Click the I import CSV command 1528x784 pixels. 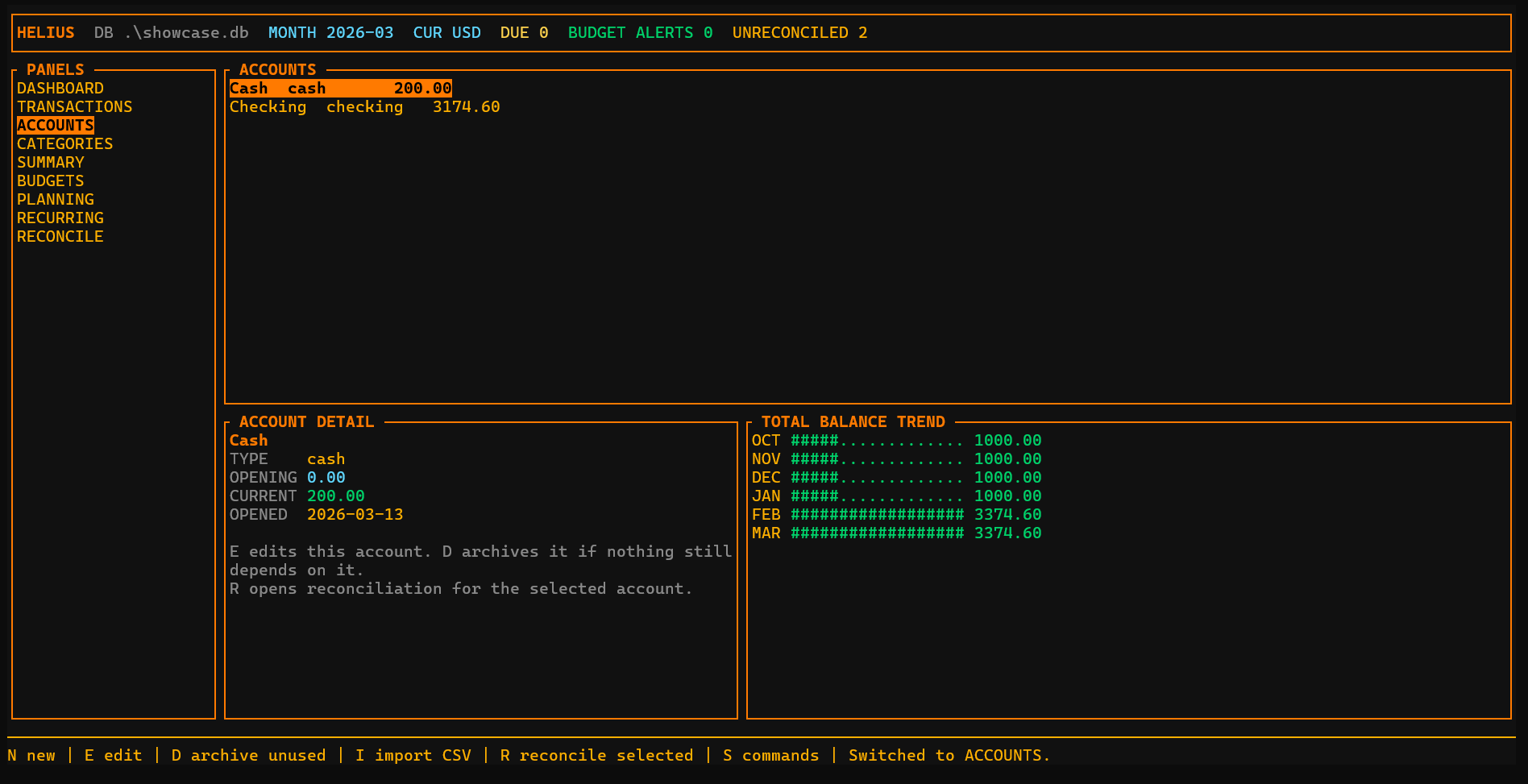click(x=413, y=755)
